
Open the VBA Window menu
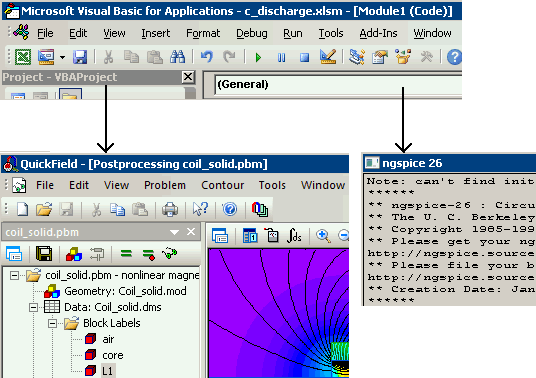click(x=432, y=33)
